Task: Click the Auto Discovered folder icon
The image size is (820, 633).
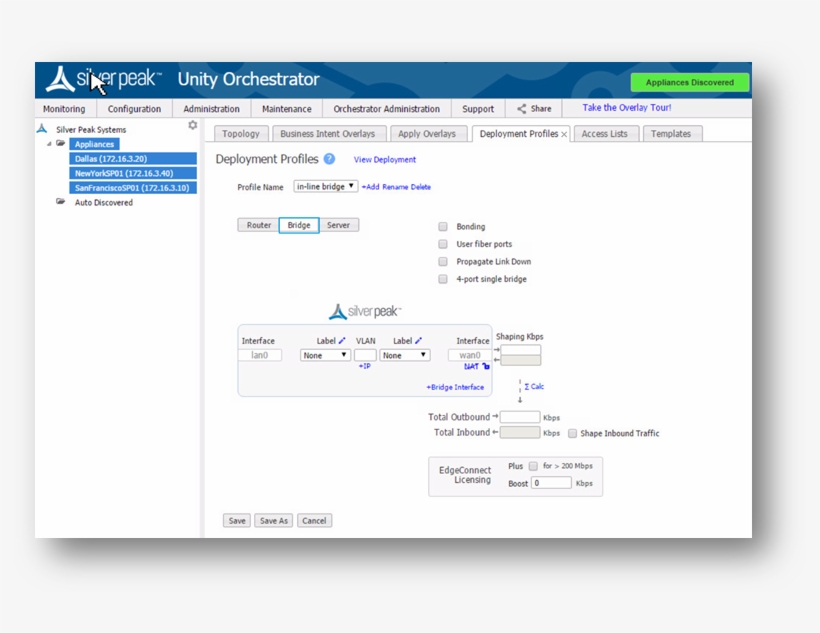Action: click(61, 202)
